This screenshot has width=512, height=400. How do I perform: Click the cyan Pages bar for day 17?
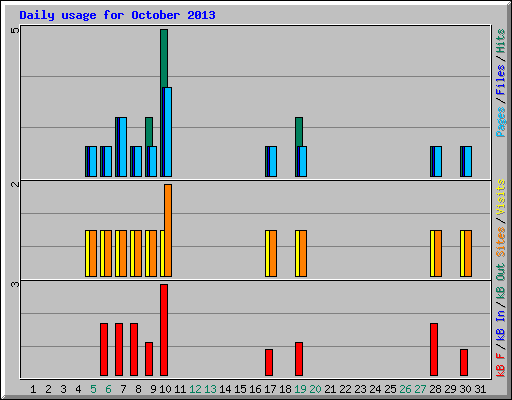(273, 161)
